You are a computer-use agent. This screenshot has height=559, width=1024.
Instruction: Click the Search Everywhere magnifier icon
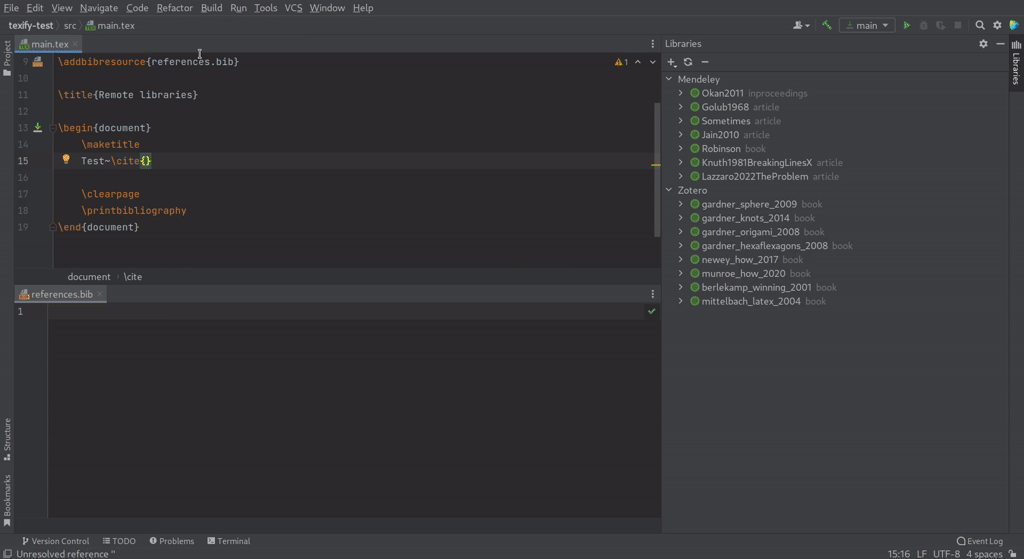point(980,25)
